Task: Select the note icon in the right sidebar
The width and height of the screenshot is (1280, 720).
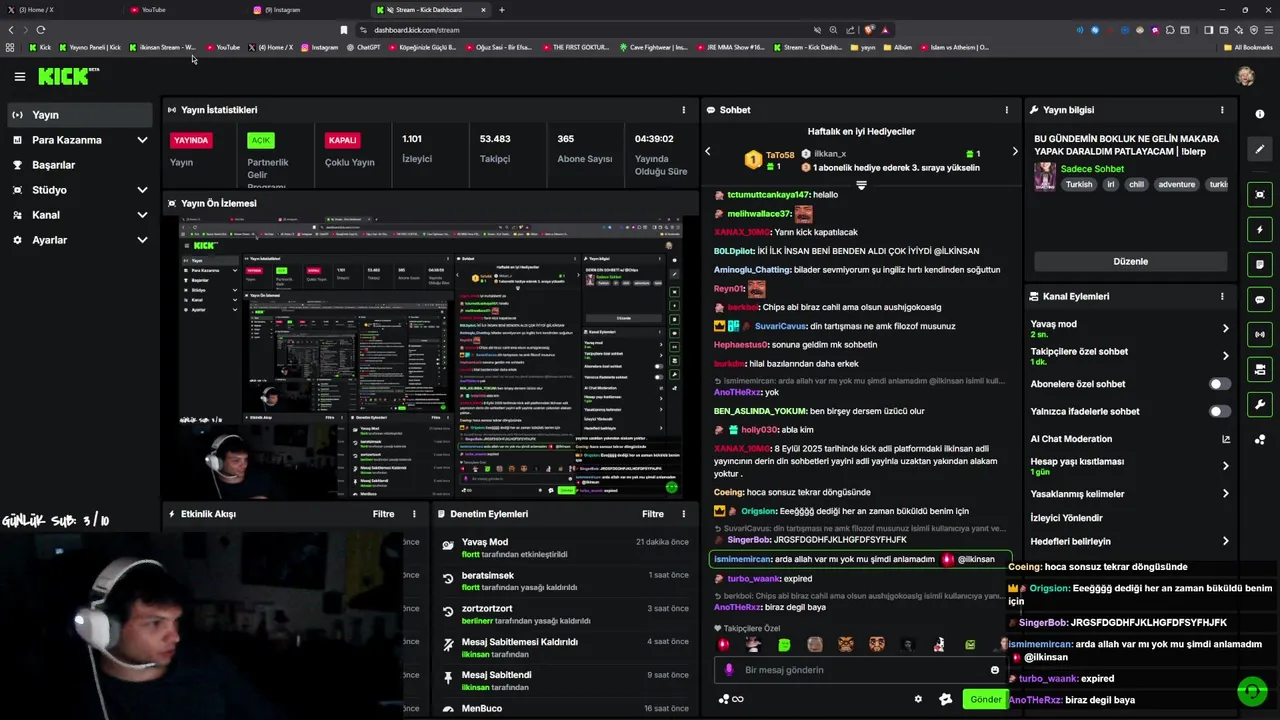Action: pyautogui.click(x=1260, y=265)
